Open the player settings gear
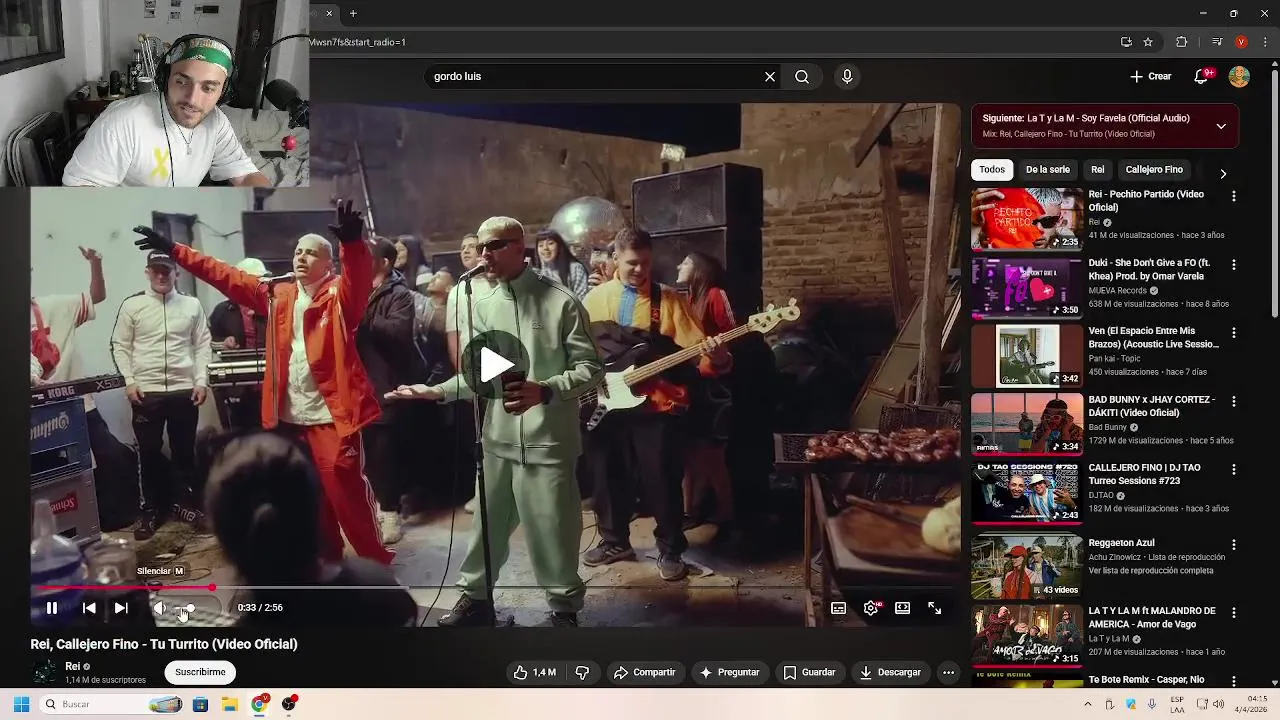 pos(871,608)
